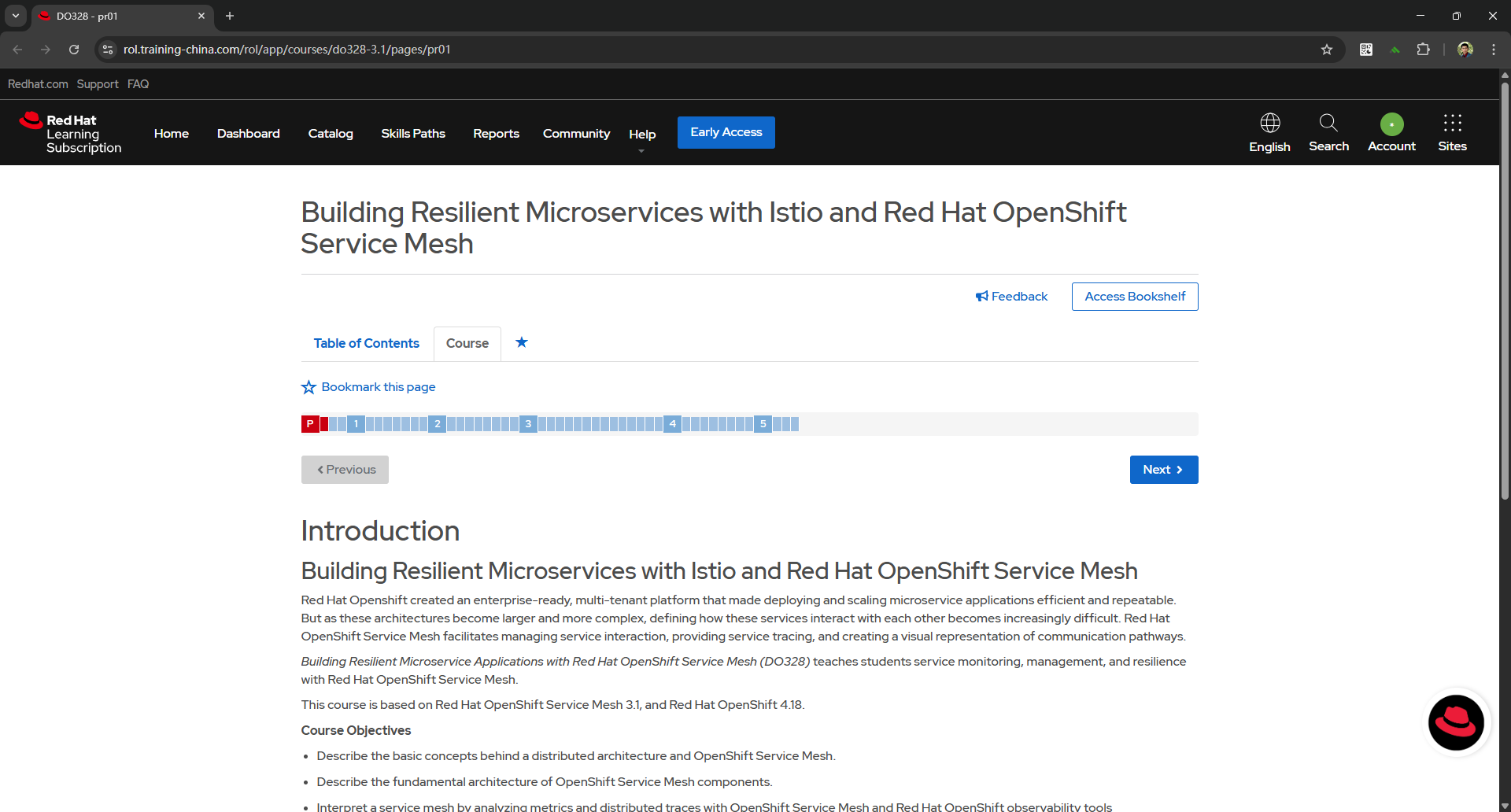Open the Red Hat chat assistant icon

1456,722
